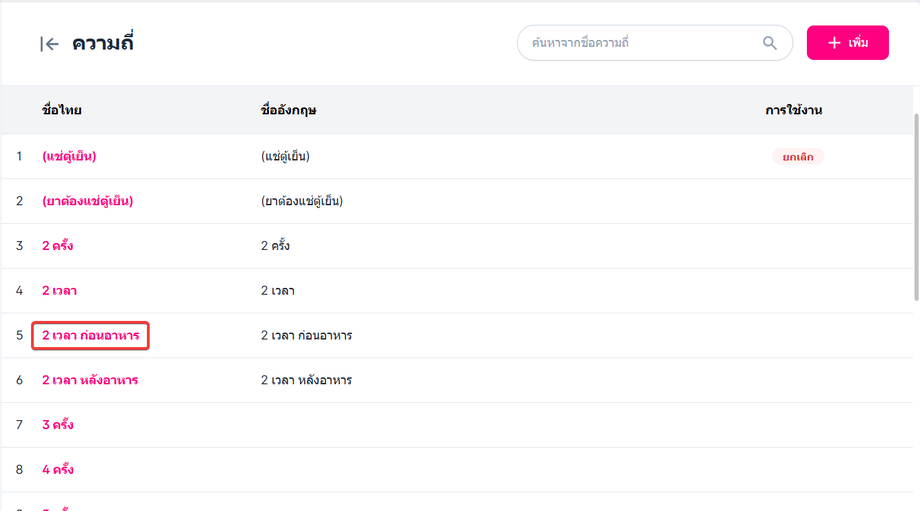Click the collapse sidebar arrow icon
Viewport: 920px width, 511px height.
click(49, 44)
